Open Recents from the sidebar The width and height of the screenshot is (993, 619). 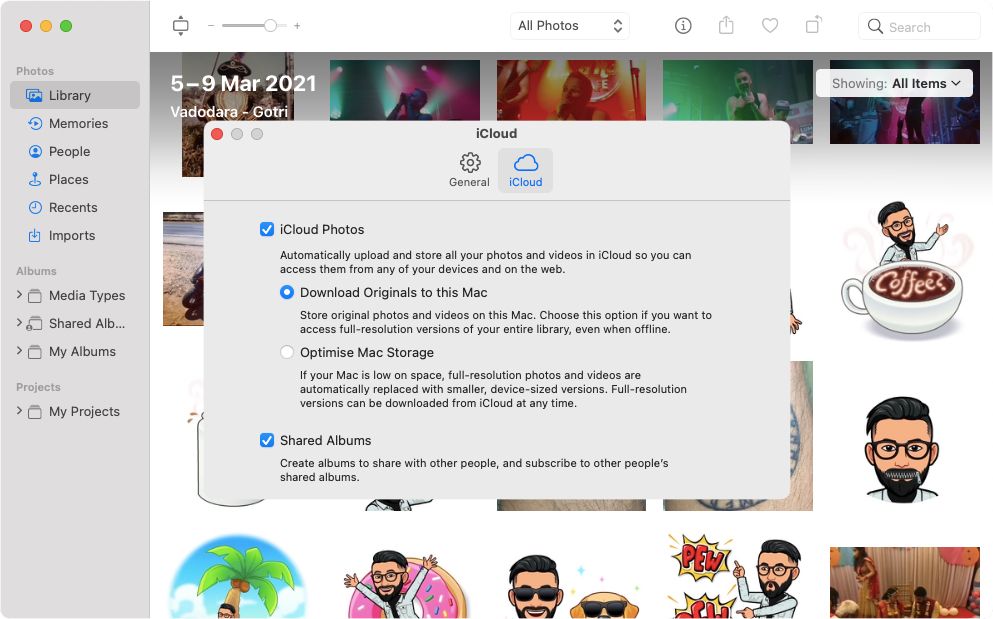click(x=71, y=207)
